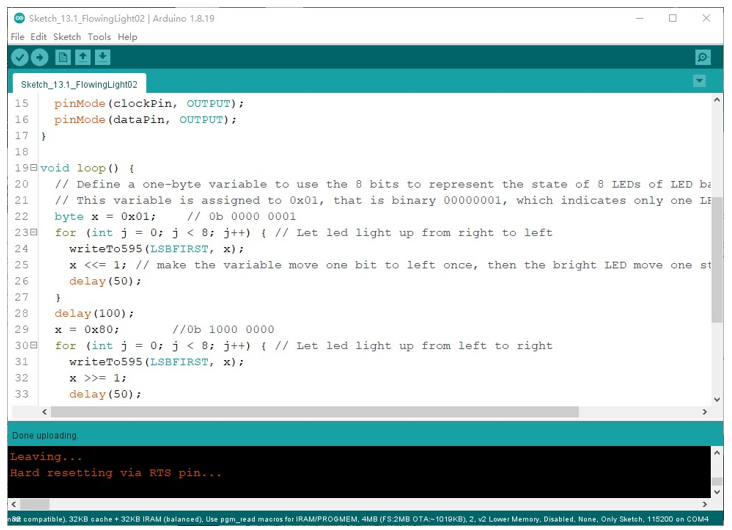The height and width of the screenshot is (530, 732).
Task: Click the '// 0b 0000 0001' comment
Action: pos(241,217)
